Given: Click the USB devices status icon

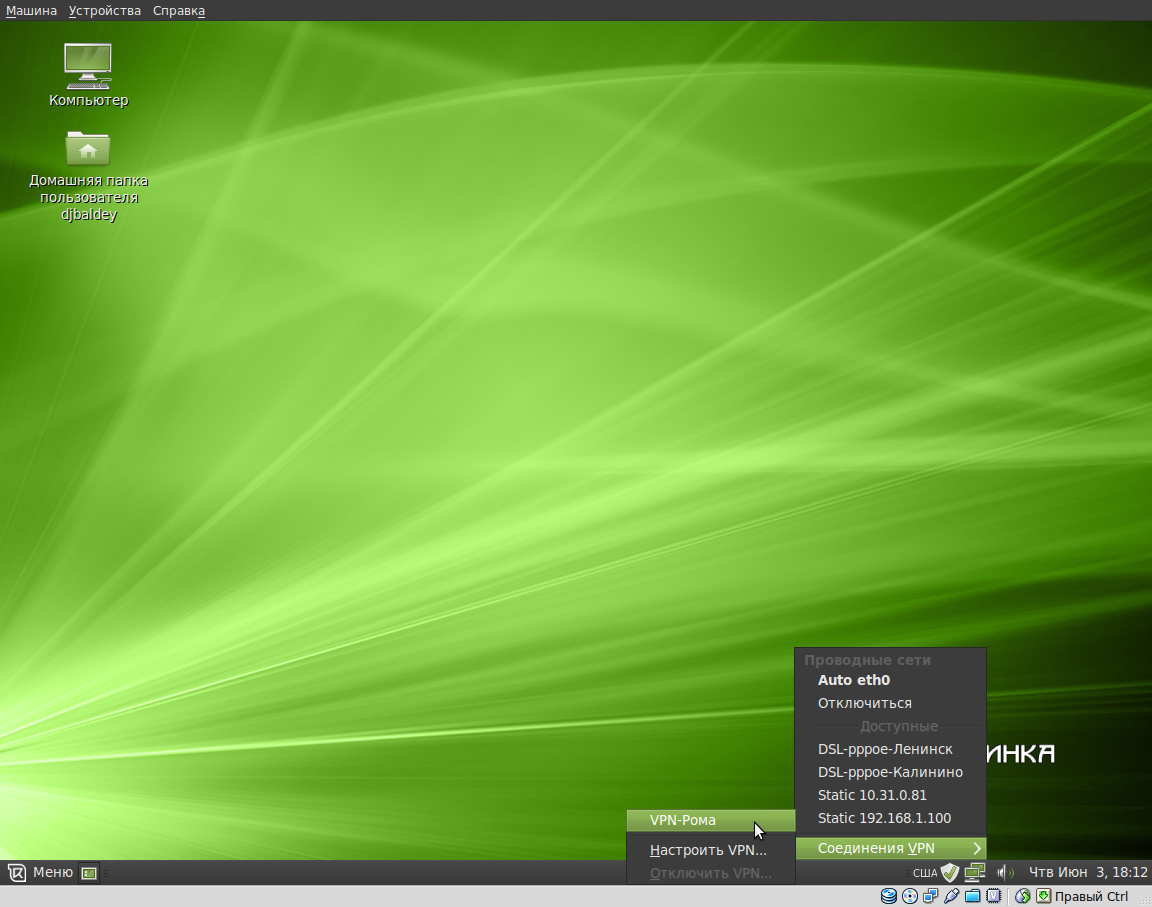Looking at the screenshot, I should coord(949,896).
